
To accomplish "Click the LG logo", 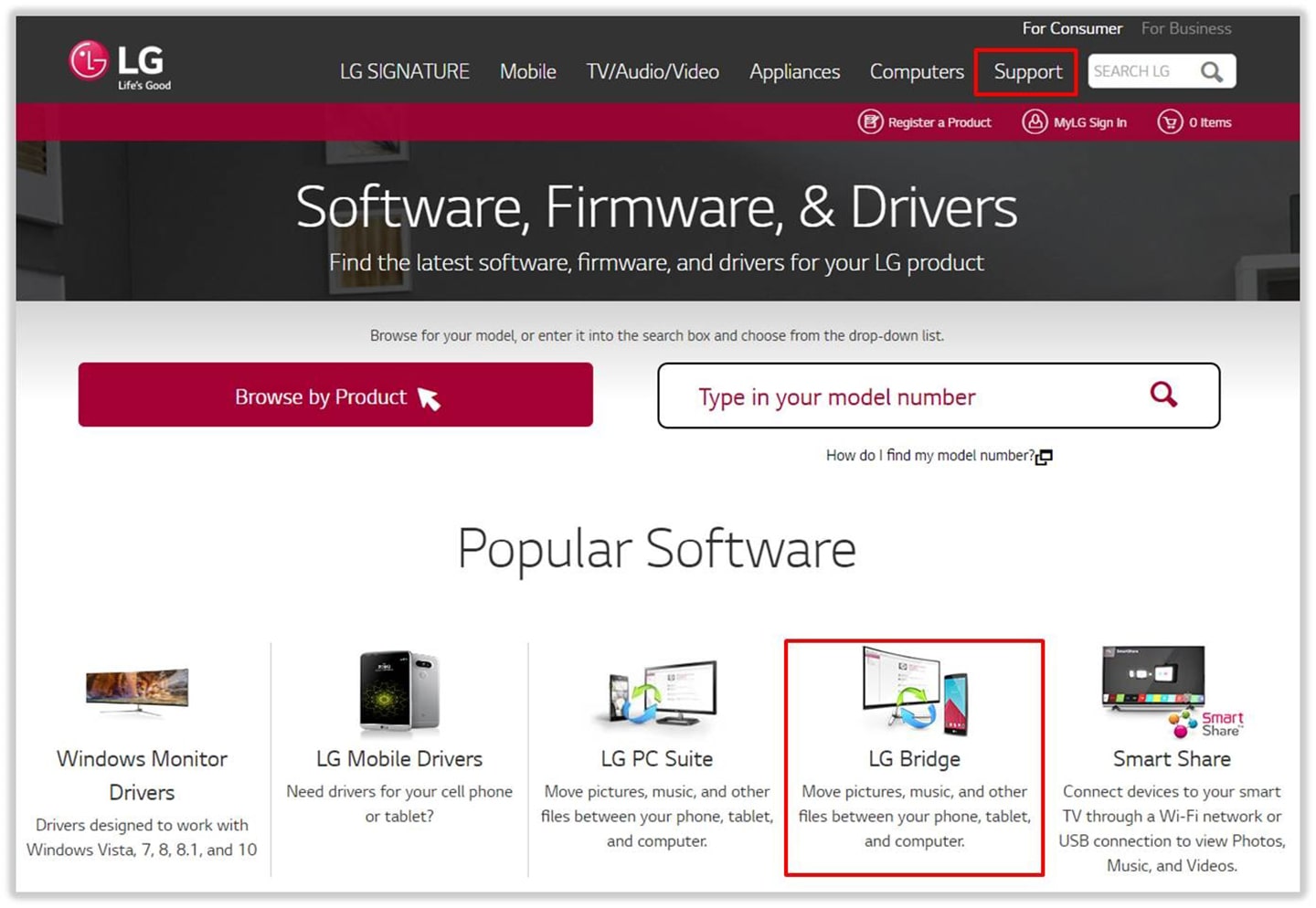I will tap(119, 64).
